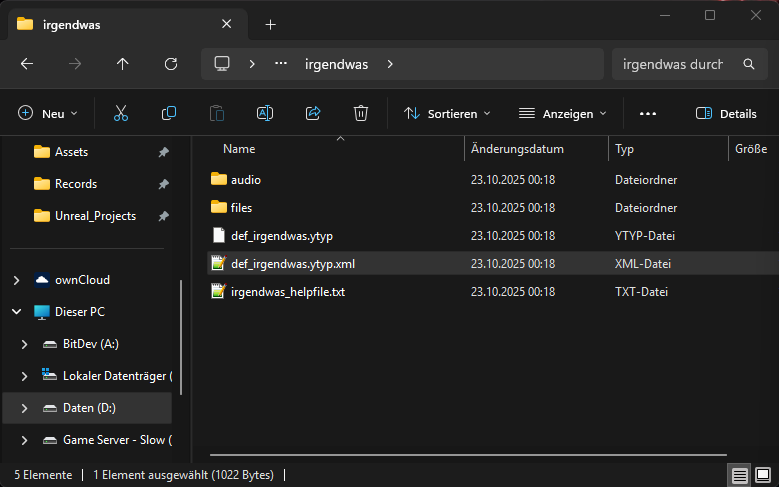Click the search box for irgendwas
Screen dimensions: 779x487
[x=674, y=64]
